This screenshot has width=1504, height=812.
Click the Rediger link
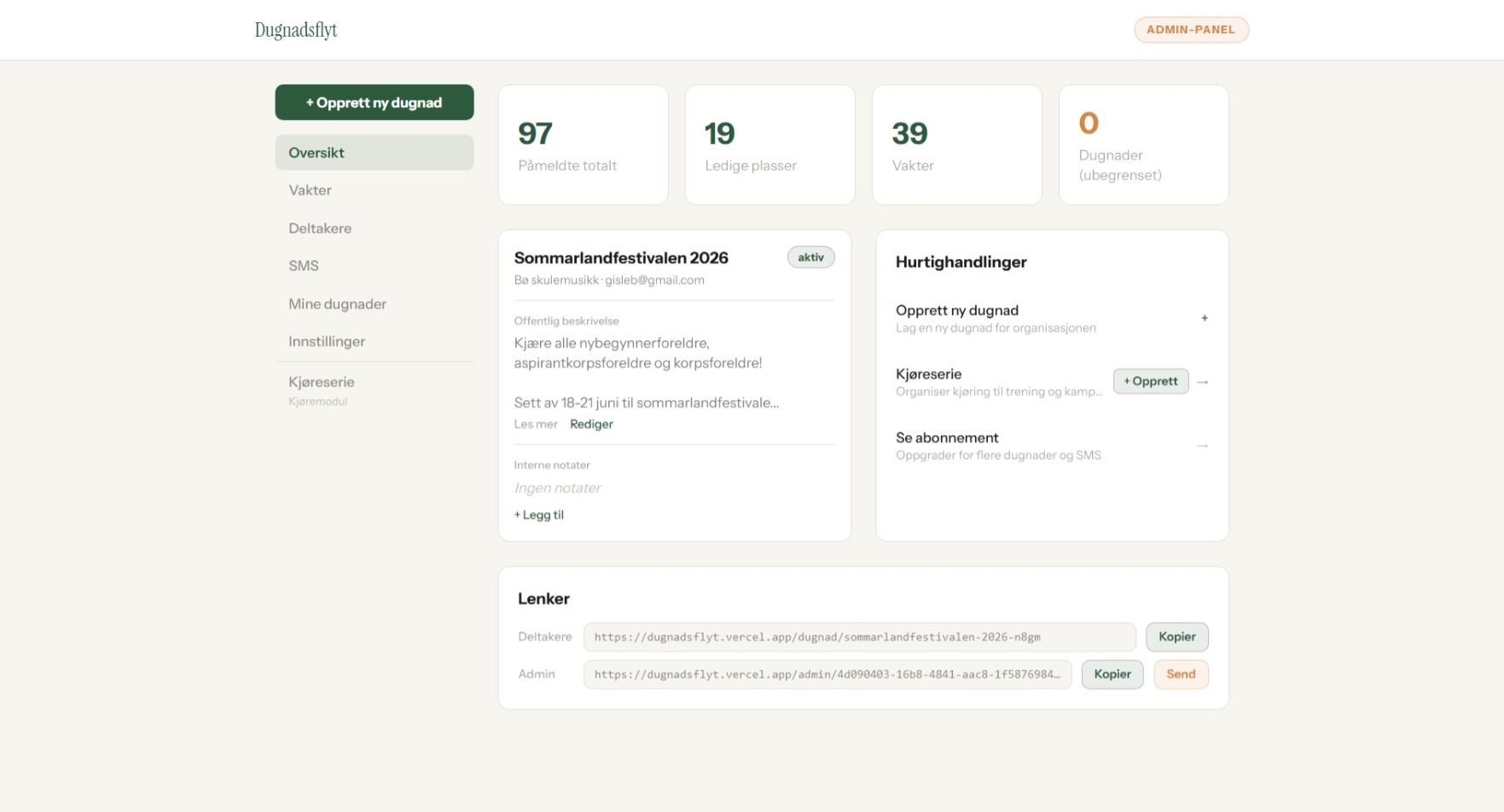tap(591, 425)
